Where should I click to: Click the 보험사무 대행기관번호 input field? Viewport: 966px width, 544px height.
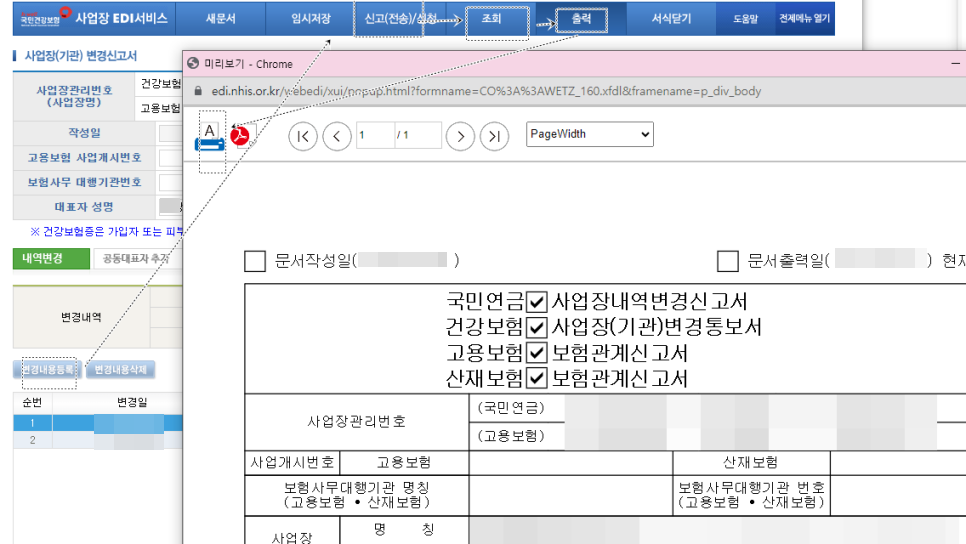tap(171, 182)
